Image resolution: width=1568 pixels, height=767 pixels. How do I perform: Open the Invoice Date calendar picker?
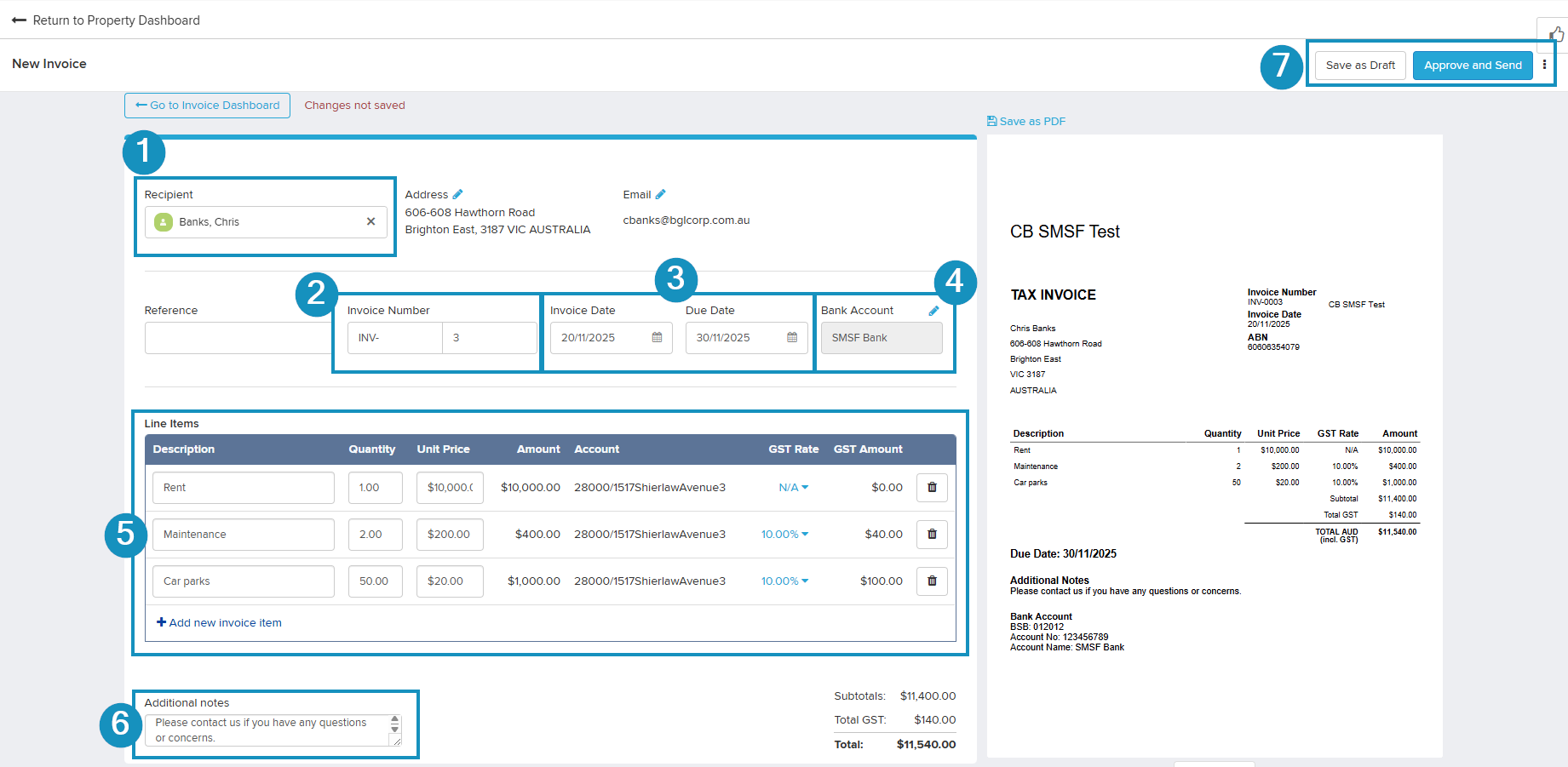tap(657, 338)
